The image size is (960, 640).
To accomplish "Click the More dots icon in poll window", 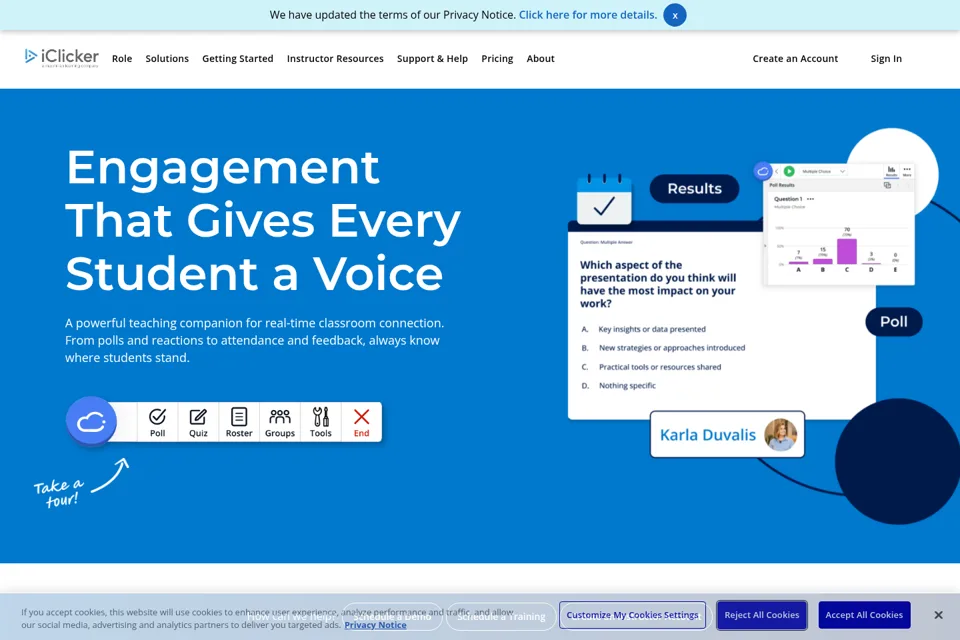I will pyautogui.click(x=907, y=171).
